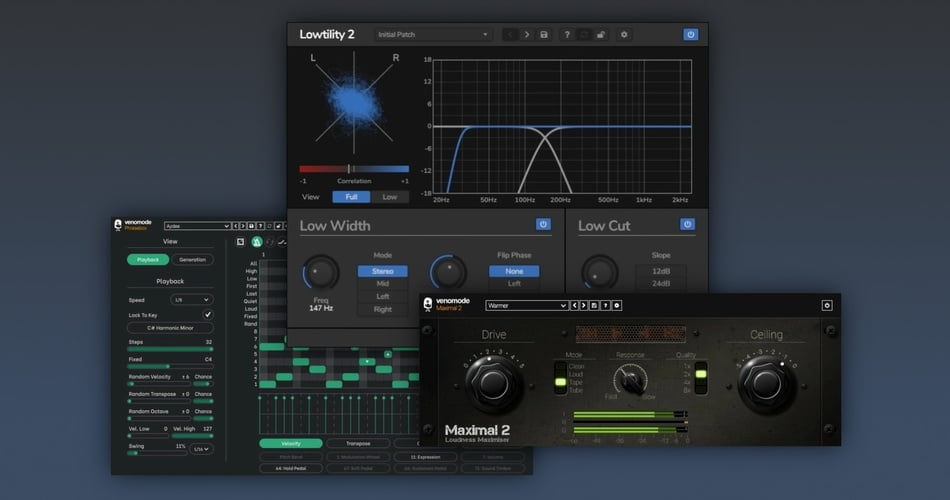Toggle the Low Width section power button
The width and height of the screenshot is (950, 500).
coord(543,224)
